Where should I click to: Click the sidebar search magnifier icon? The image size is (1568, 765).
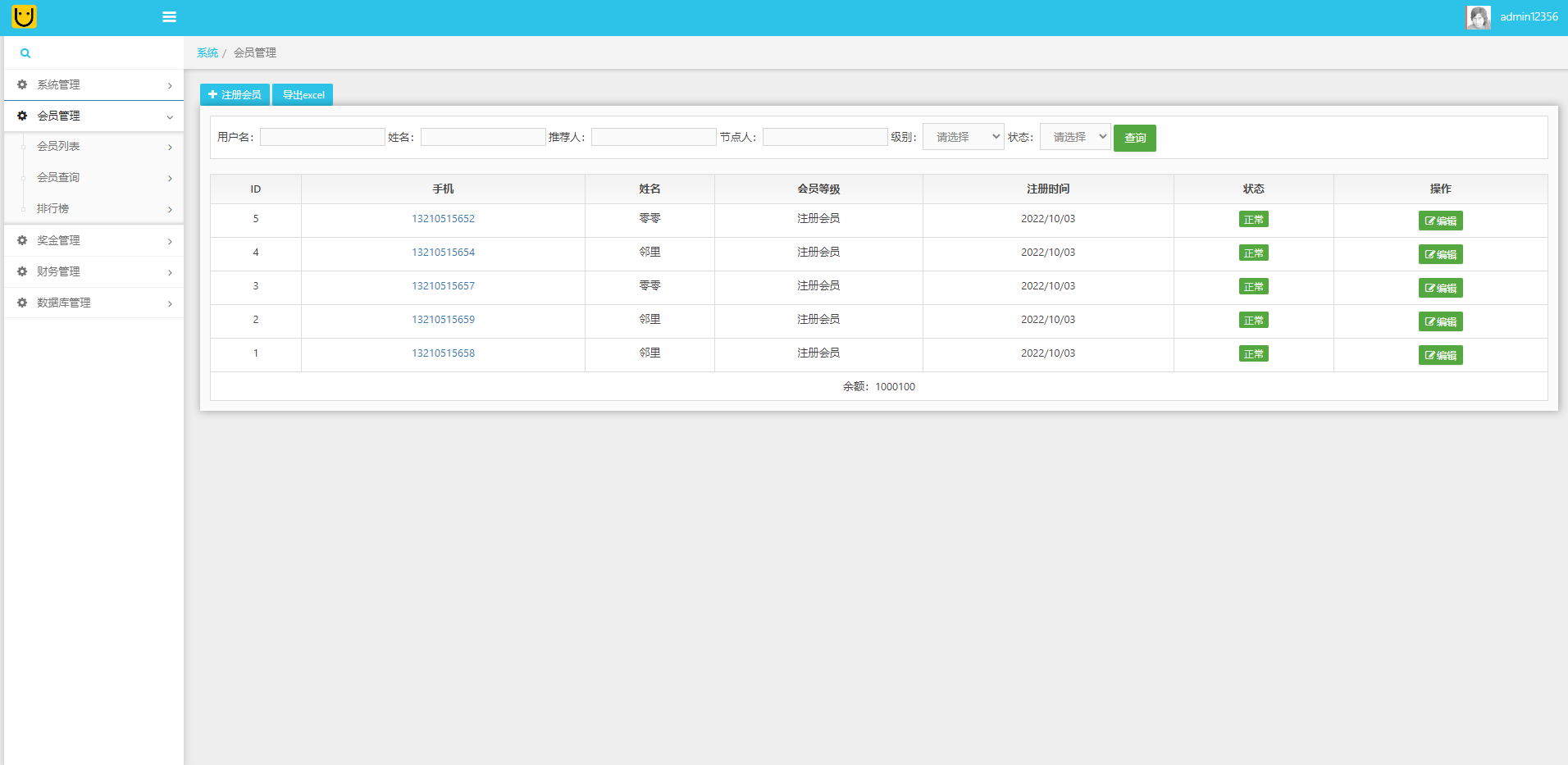(25, 53)
